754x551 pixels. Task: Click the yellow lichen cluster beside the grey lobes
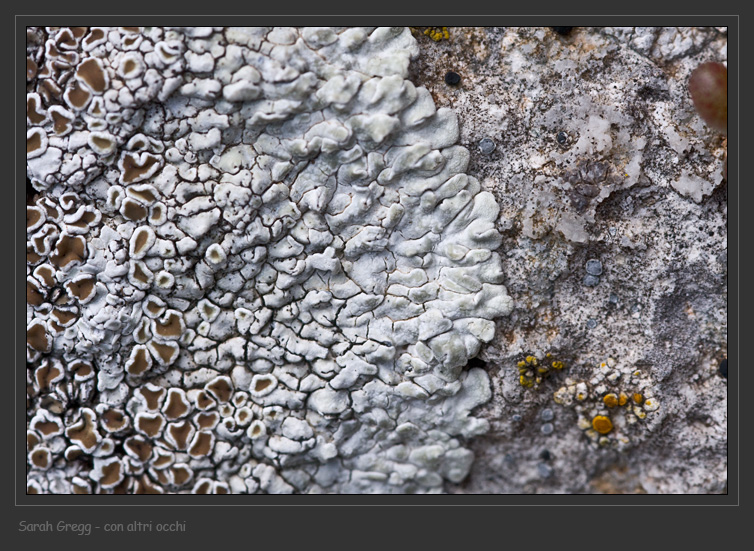[x=535, y=370]
